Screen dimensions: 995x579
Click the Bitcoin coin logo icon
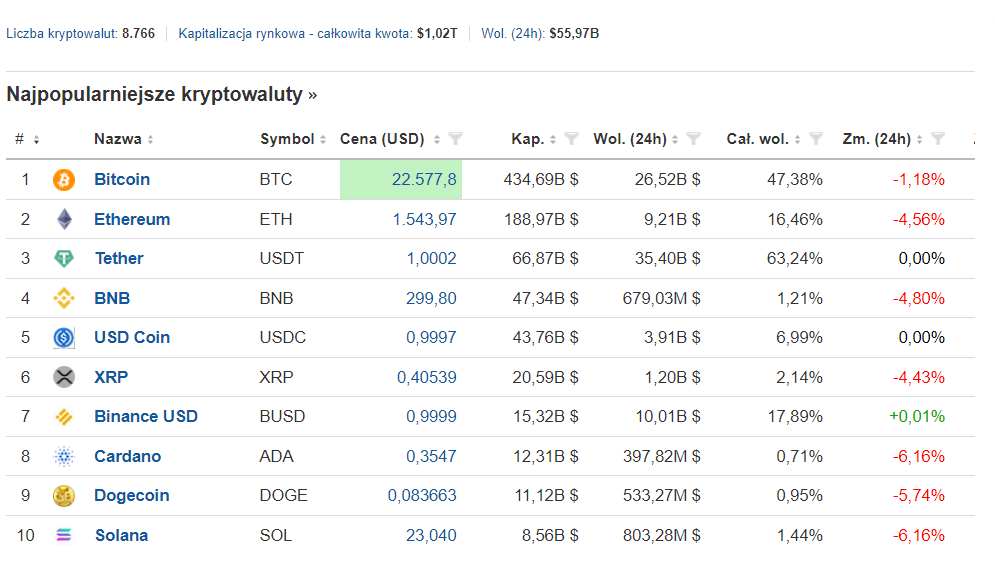(63, 180)
